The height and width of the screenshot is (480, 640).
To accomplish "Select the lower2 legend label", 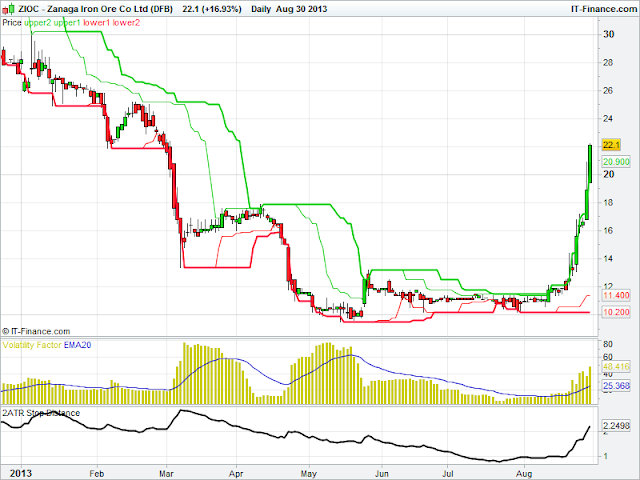I will coord(126,23).
